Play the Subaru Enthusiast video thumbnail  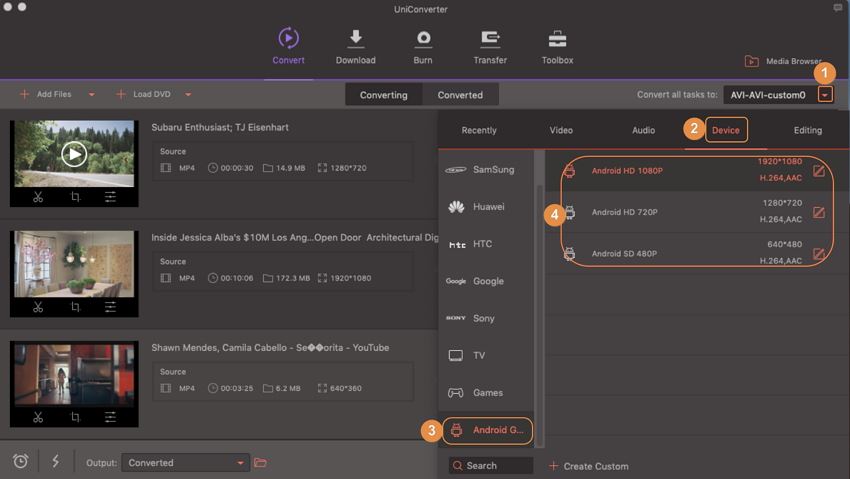click(x=74, y=153)
